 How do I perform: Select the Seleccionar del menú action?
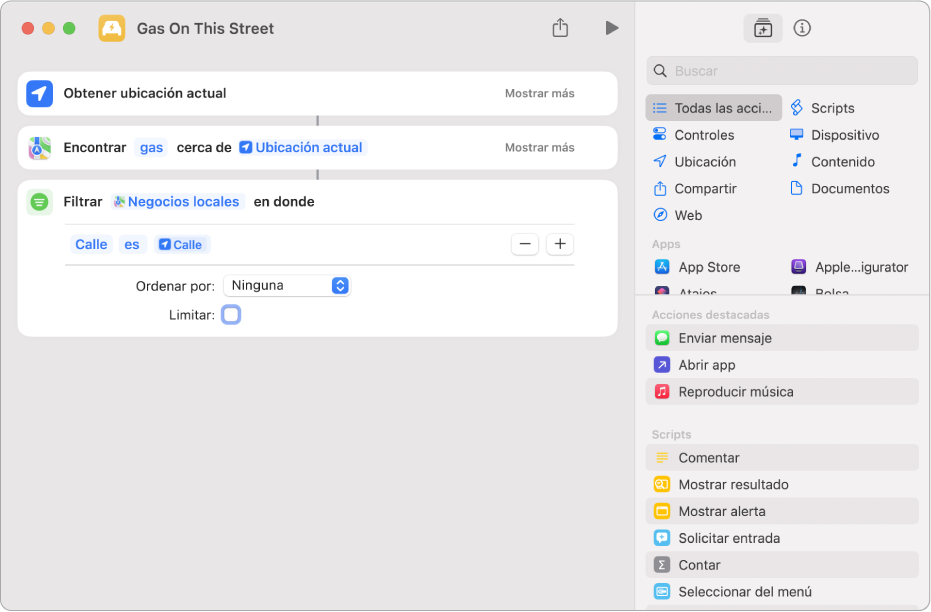(782, 592)
